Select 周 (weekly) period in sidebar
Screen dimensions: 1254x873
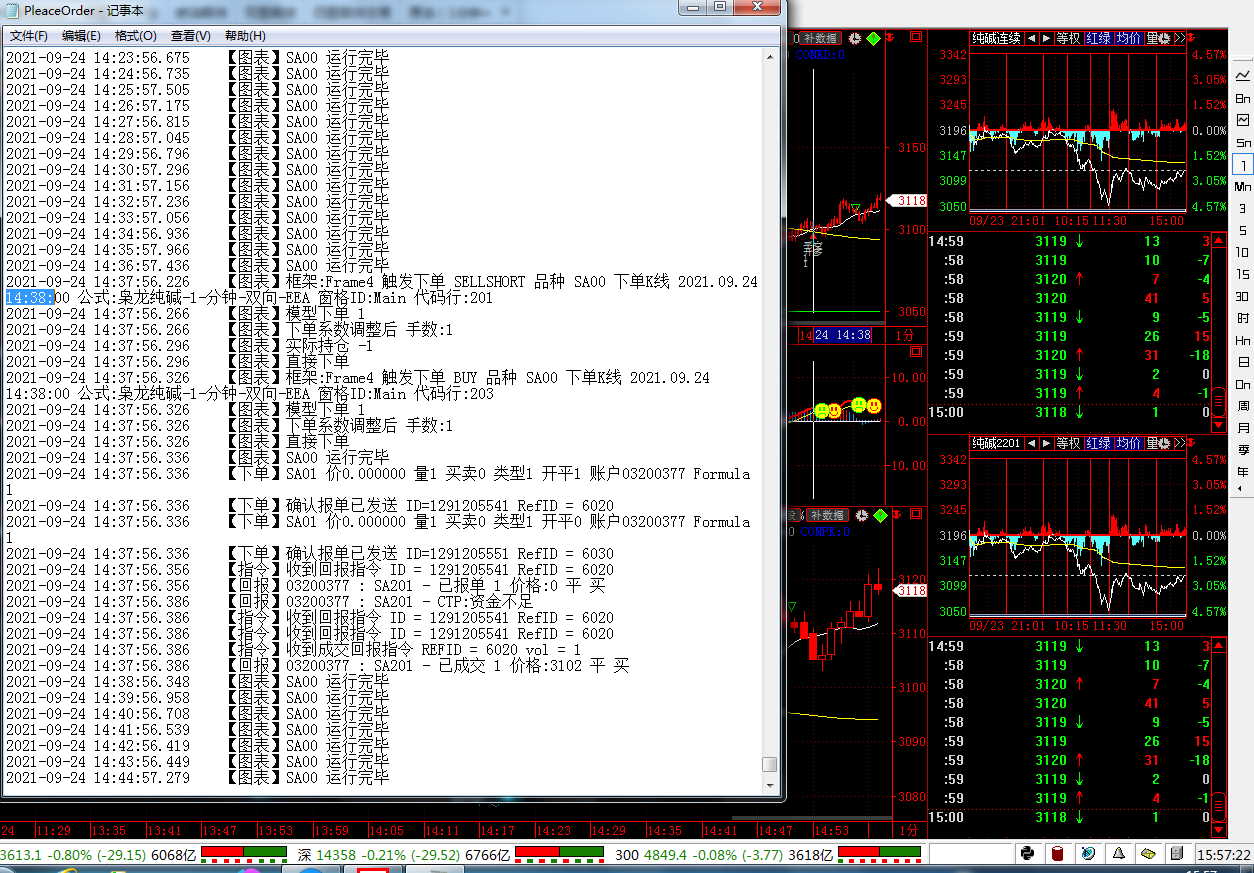click(1243, 405)
